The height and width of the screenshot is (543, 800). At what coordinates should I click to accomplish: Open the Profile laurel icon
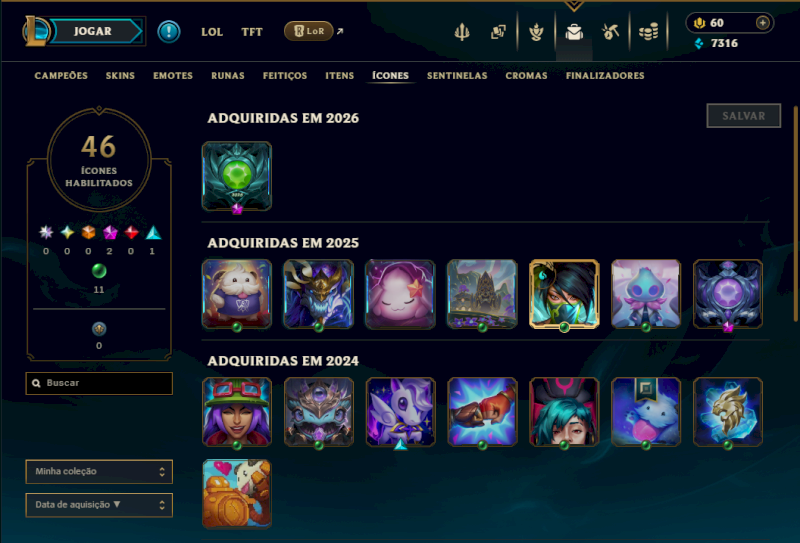tap(536, 32)
